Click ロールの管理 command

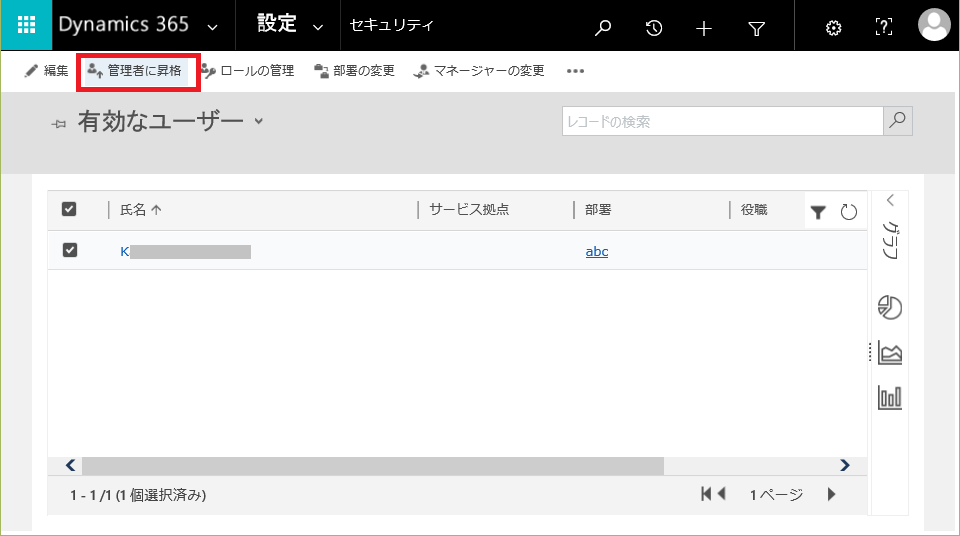(248, 71)
